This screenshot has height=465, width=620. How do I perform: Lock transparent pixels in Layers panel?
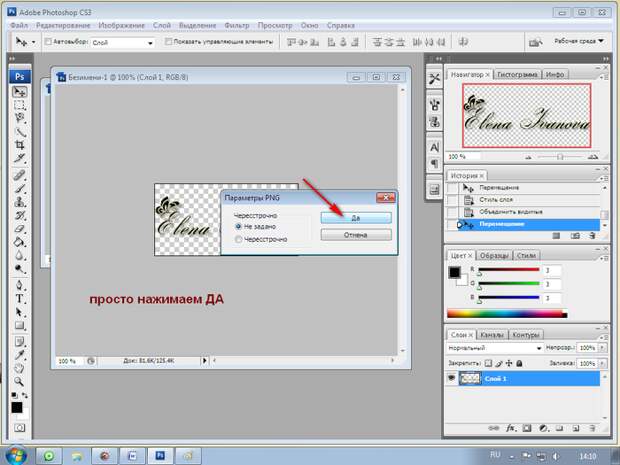point(489,363)
